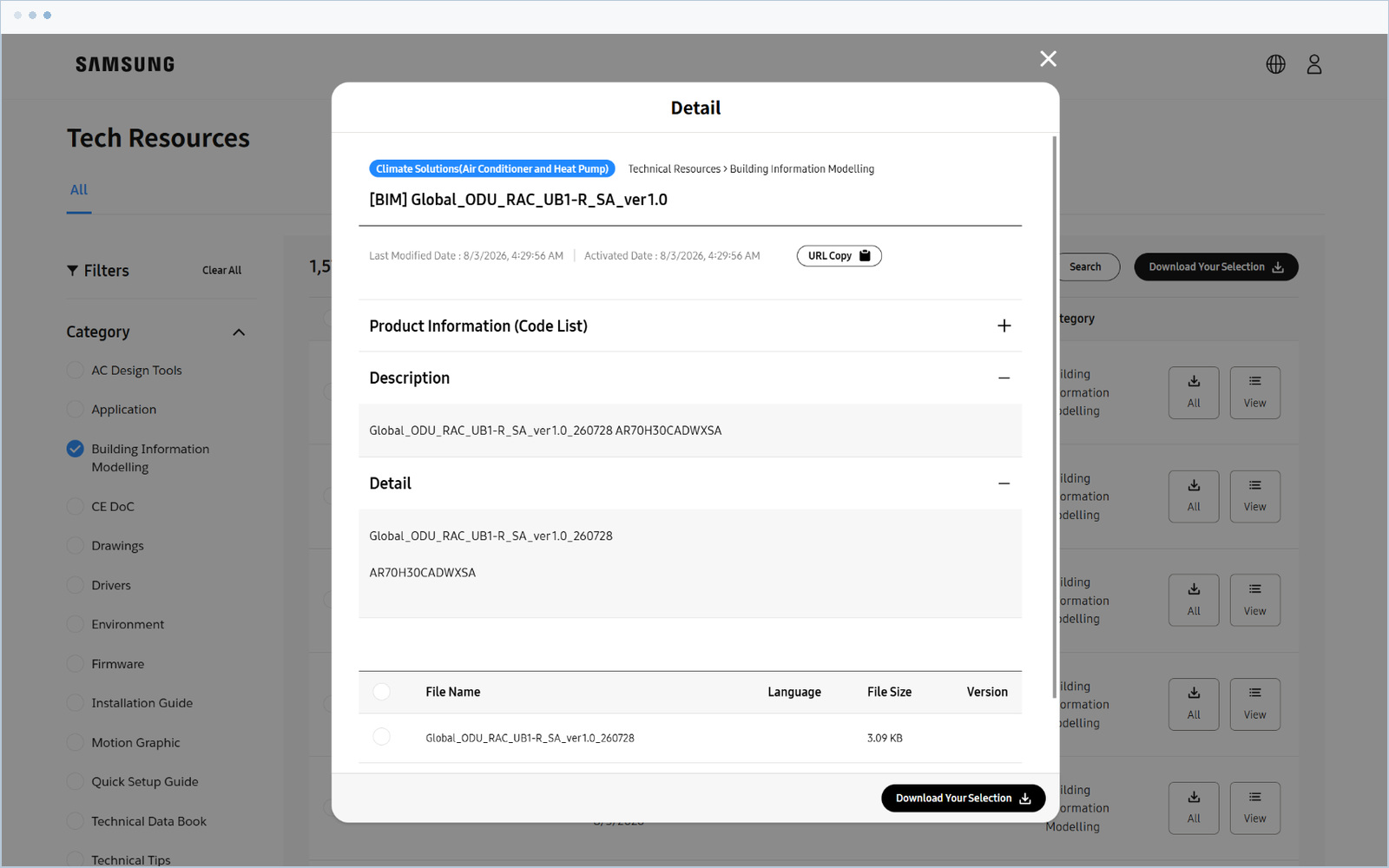Click download All icon in fourth result row
The width and height of the screenshot is (1389, 868).
coord(1194,704)
